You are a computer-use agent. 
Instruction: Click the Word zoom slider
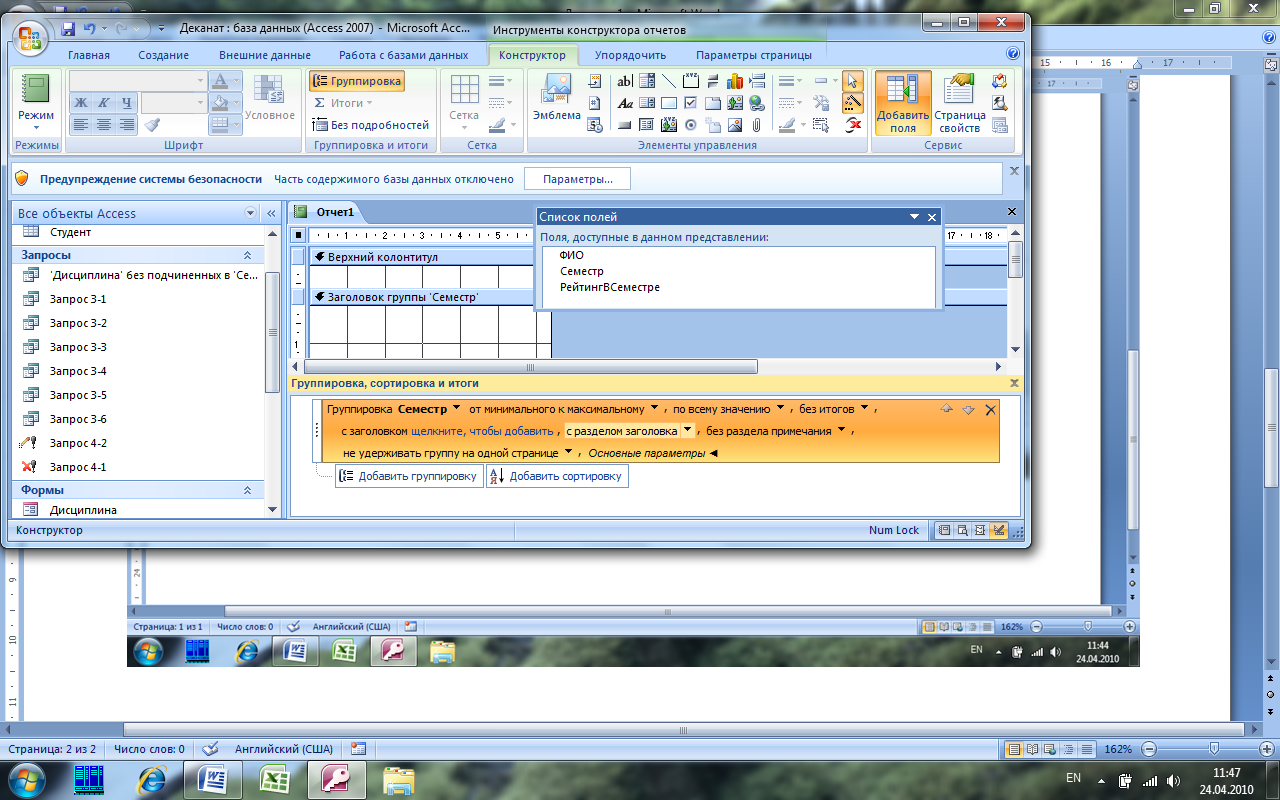pyautogui.click(x=1215, y=749)
